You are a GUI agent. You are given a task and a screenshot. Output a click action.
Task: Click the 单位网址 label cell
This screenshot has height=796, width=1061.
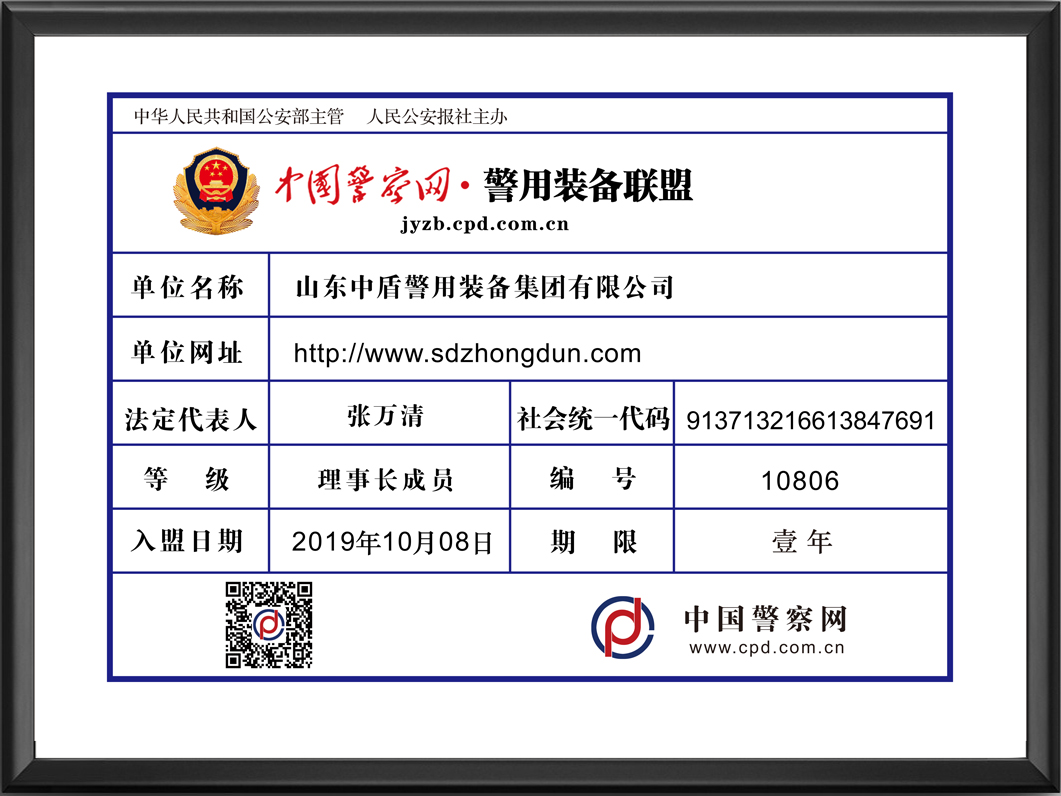[188, 353]
